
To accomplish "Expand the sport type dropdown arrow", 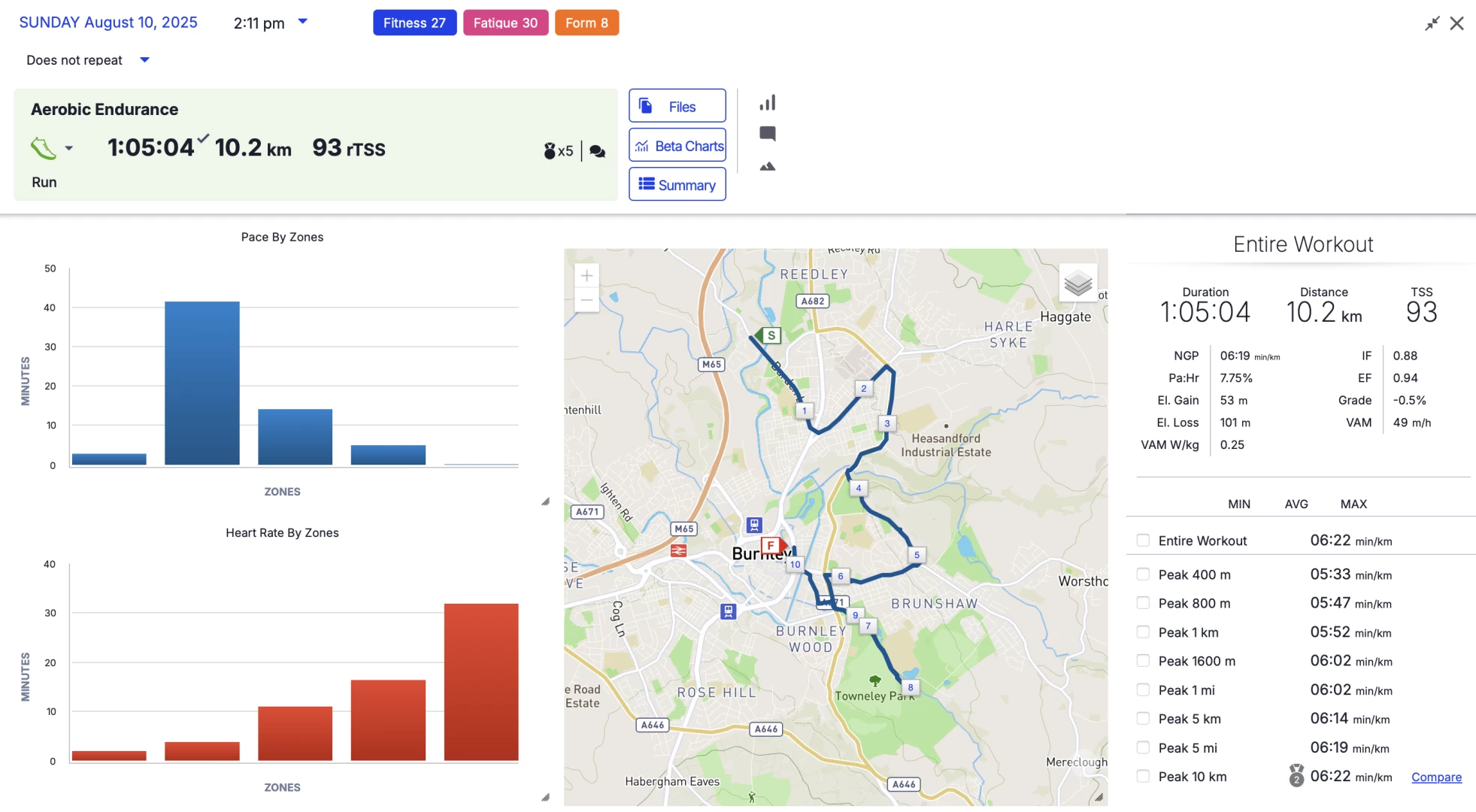I will (68, 148).
